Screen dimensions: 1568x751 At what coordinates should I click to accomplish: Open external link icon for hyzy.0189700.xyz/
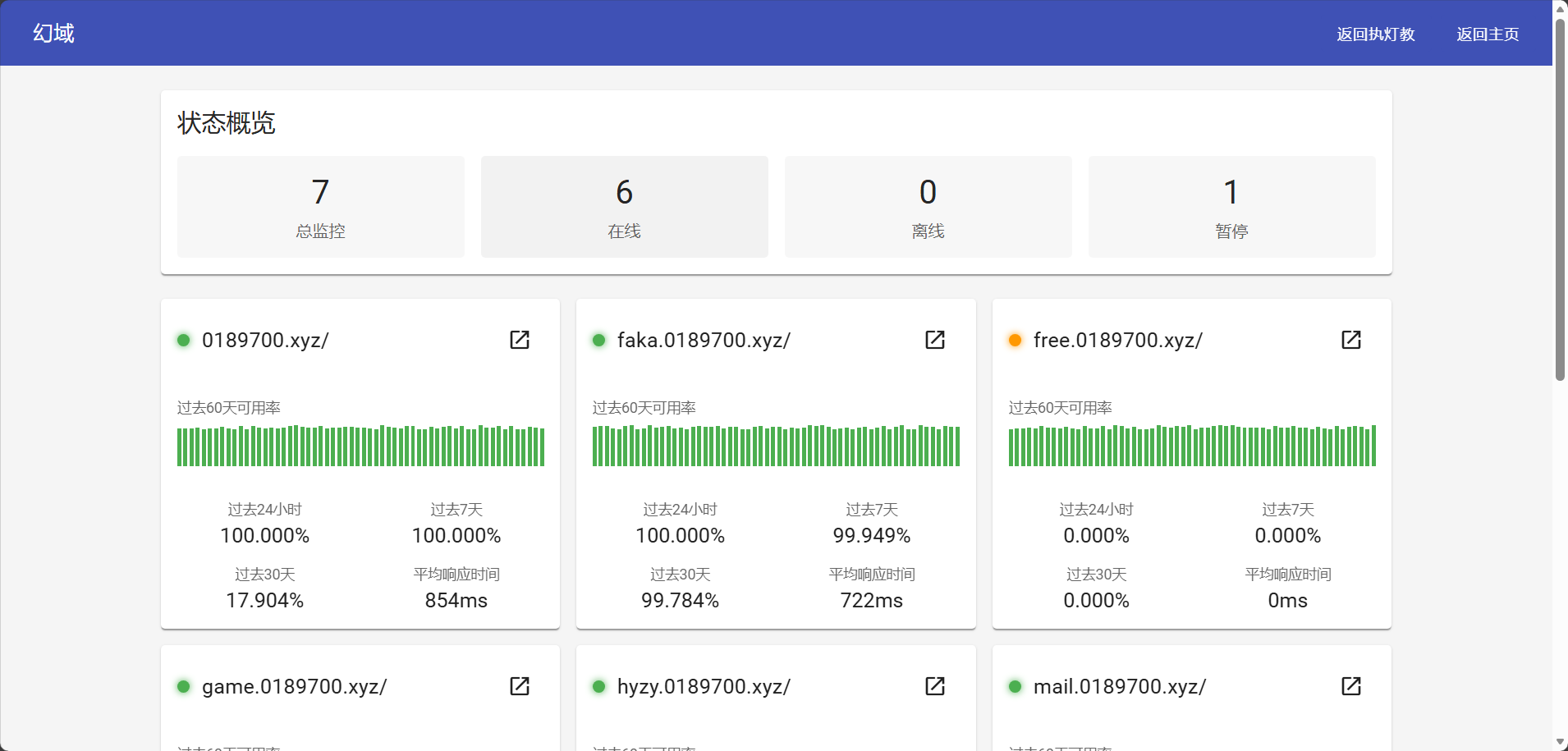935,686
